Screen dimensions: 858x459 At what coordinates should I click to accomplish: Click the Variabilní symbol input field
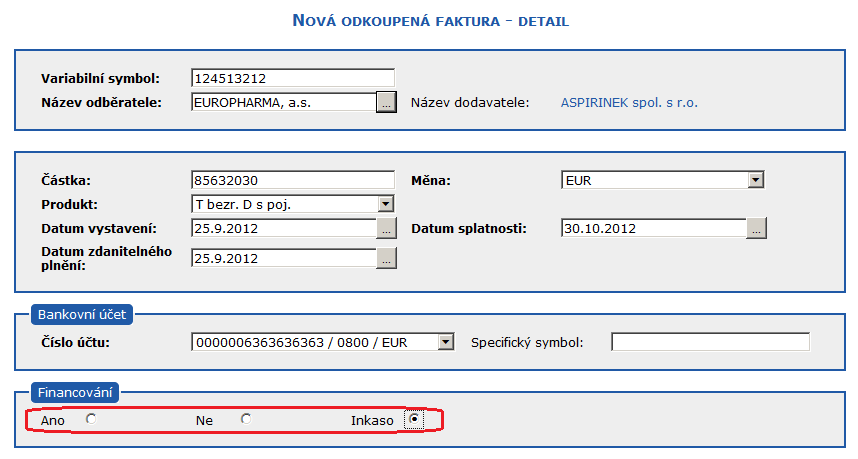(293, 78)
